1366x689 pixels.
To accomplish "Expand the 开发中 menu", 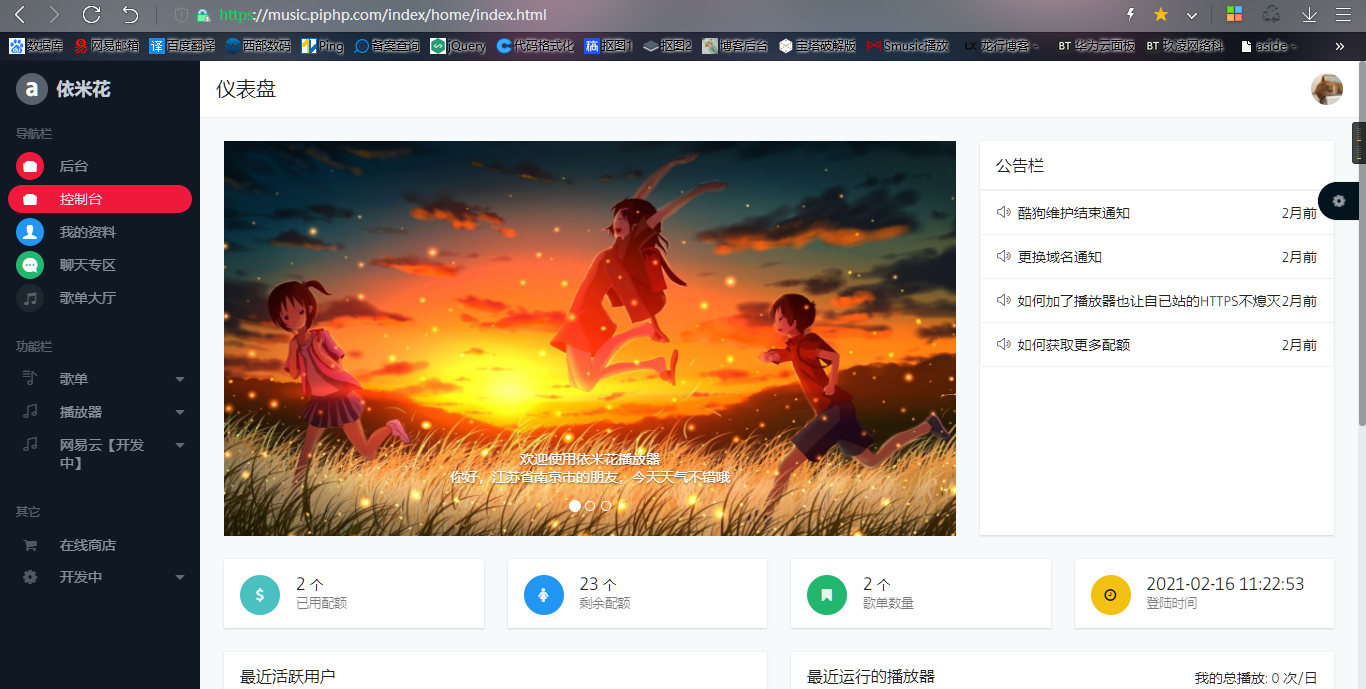I will [x=179, y=577].
